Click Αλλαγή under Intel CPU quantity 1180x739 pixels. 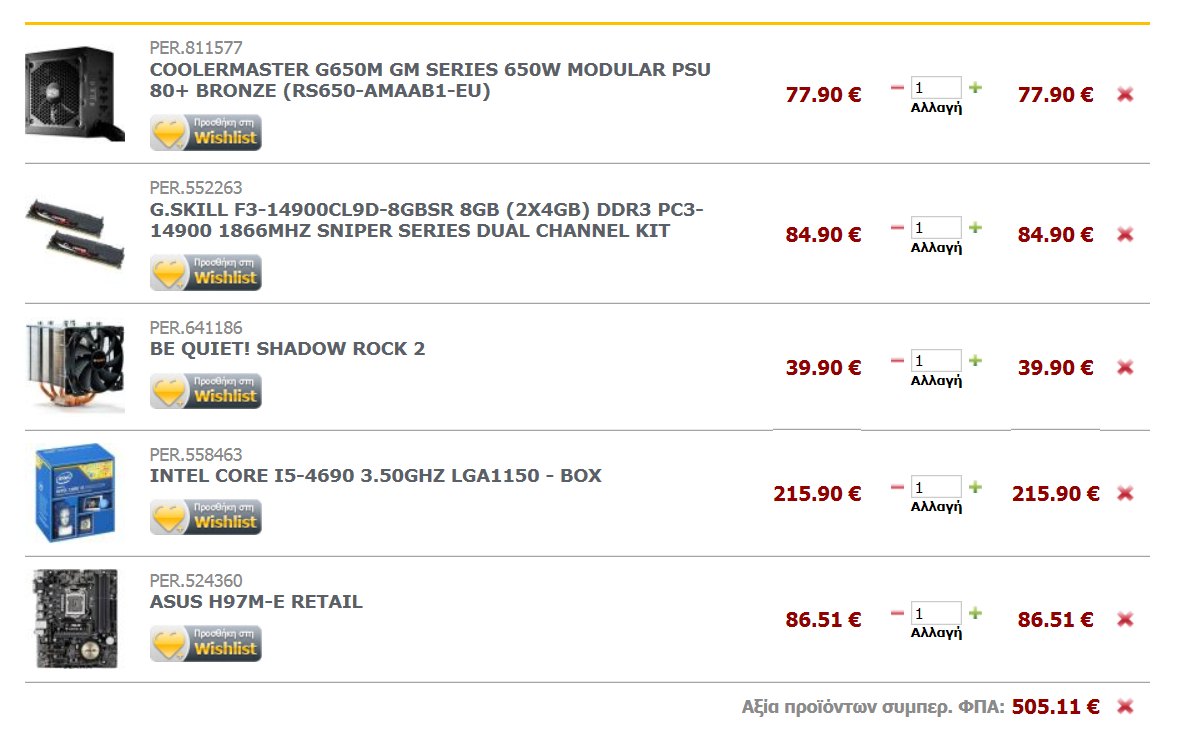(x=936, y=506)
